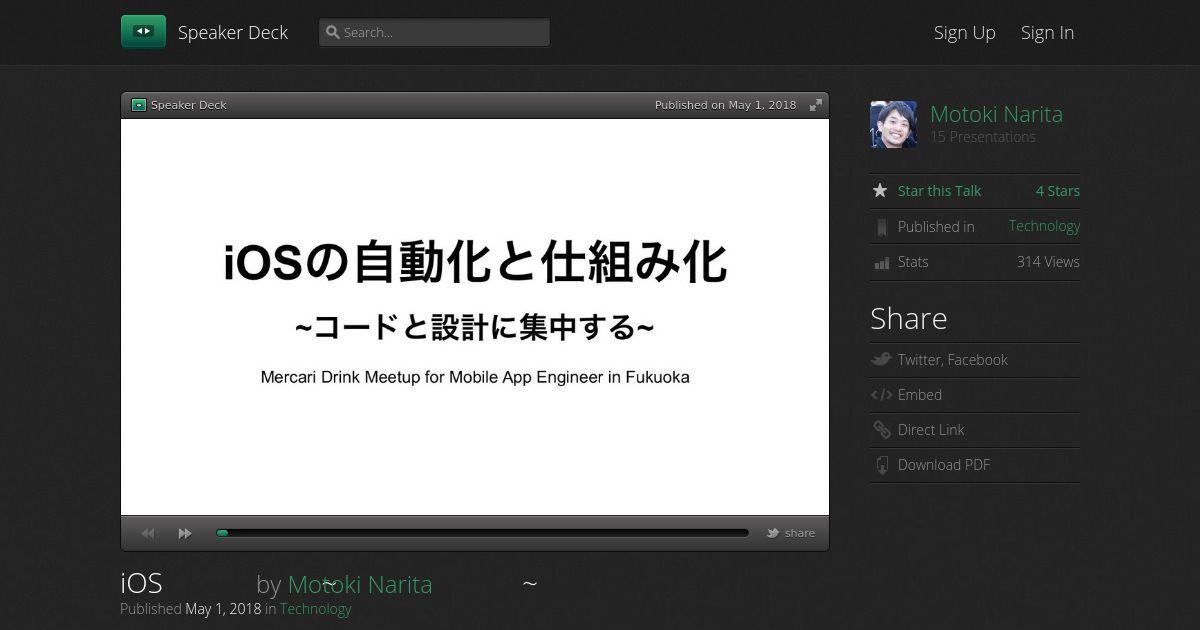This screenshot has width=1200, height=630.
Task: Click the presentation slide to advance
Action: [x=475, y=317]
